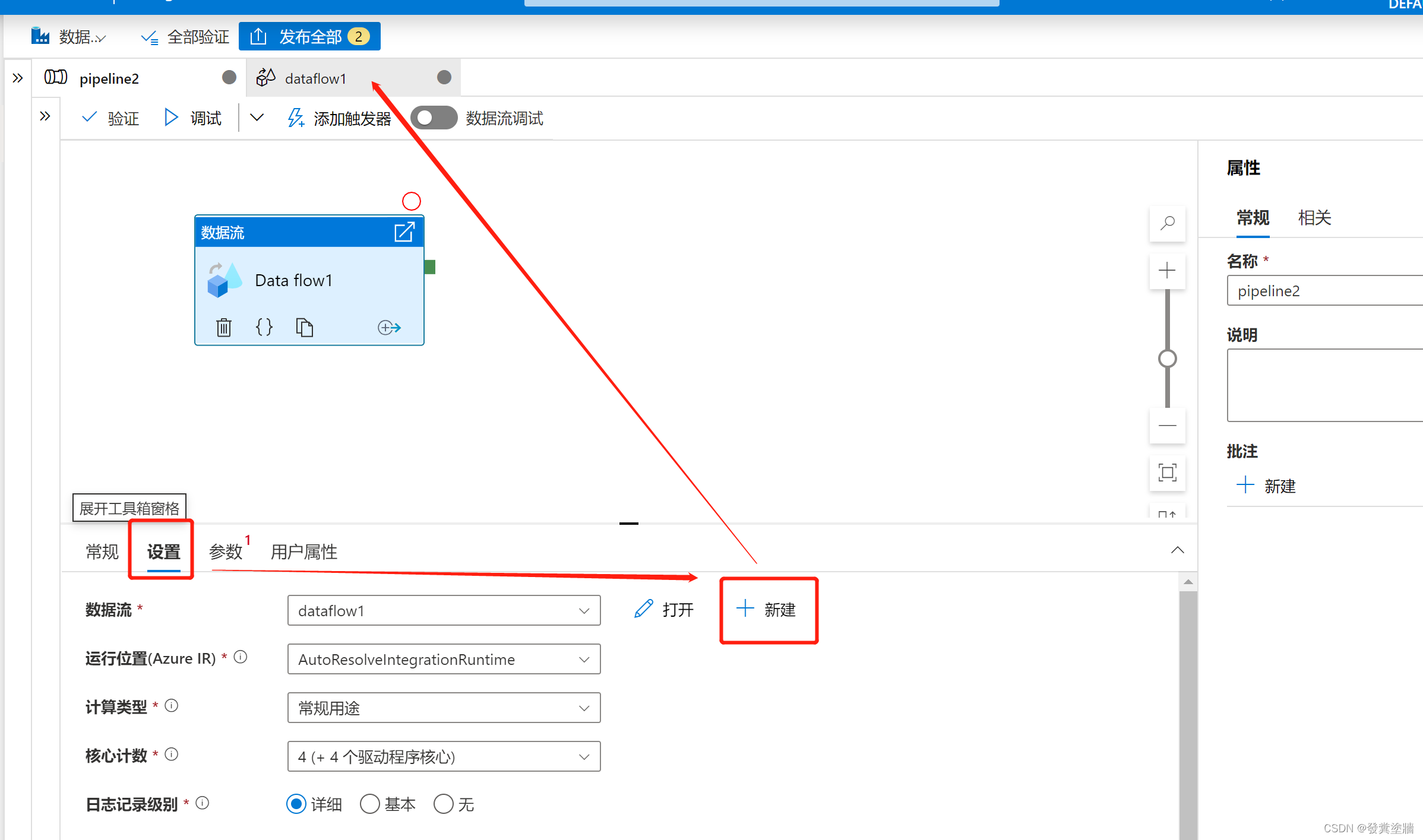Open the dataflow1 editor tab

316,78
